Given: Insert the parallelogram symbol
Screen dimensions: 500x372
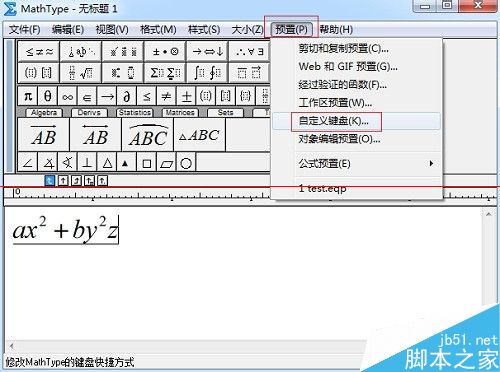Looking at the screenshot, I should point(166,163).
